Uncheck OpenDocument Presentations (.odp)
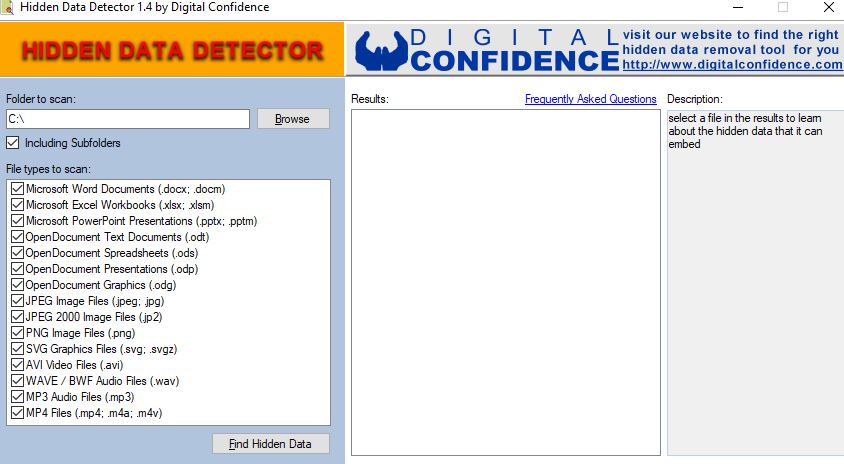 [x=17, y=269]
